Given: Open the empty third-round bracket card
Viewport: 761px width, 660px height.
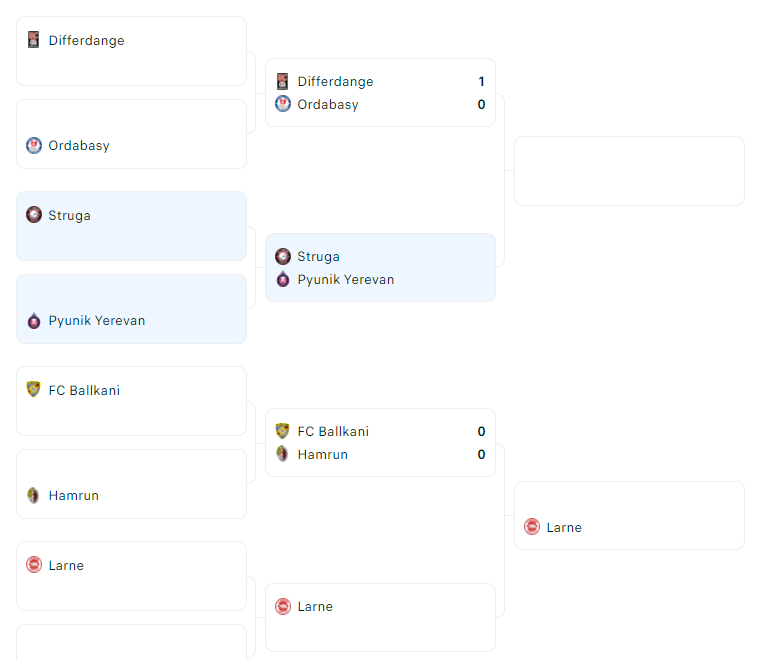Looking at the screenshot, I should [x=629, y=171].
